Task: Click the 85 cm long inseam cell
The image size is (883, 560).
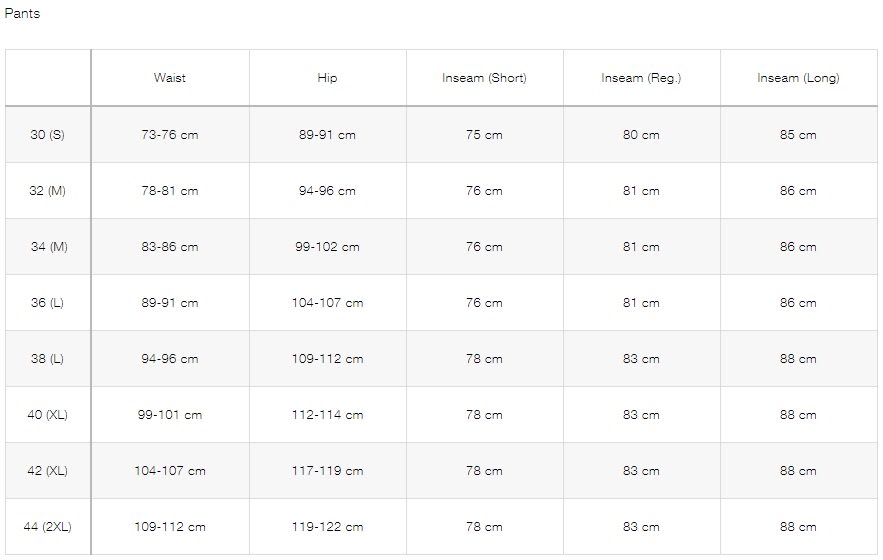Action: [798, 135]
